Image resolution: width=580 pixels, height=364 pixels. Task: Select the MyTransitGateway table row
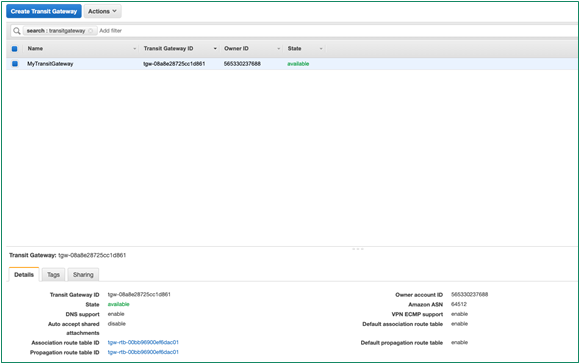click(x=291, y=64)
